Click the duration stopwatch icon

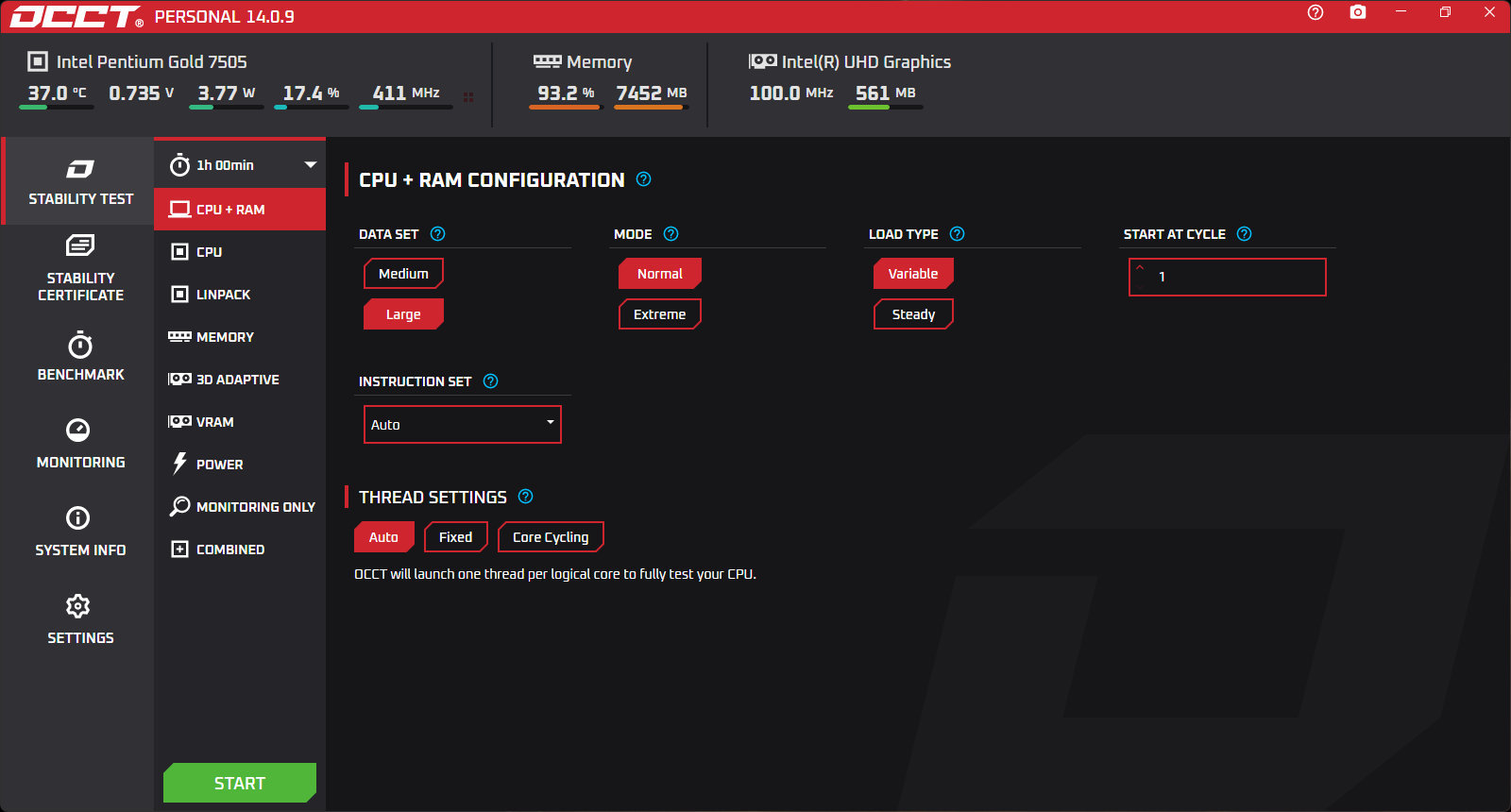(179, 165)
